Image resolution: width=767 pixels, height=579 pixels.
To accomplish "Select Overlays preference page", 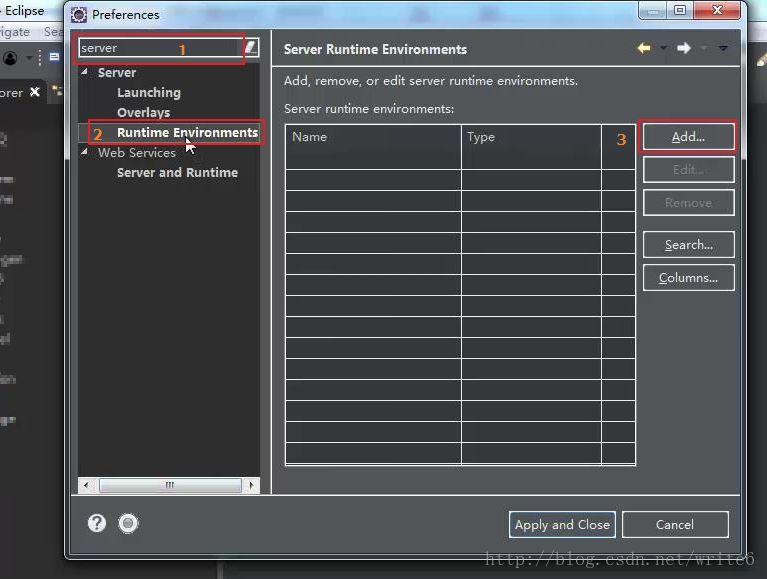I will coord(143,112).
